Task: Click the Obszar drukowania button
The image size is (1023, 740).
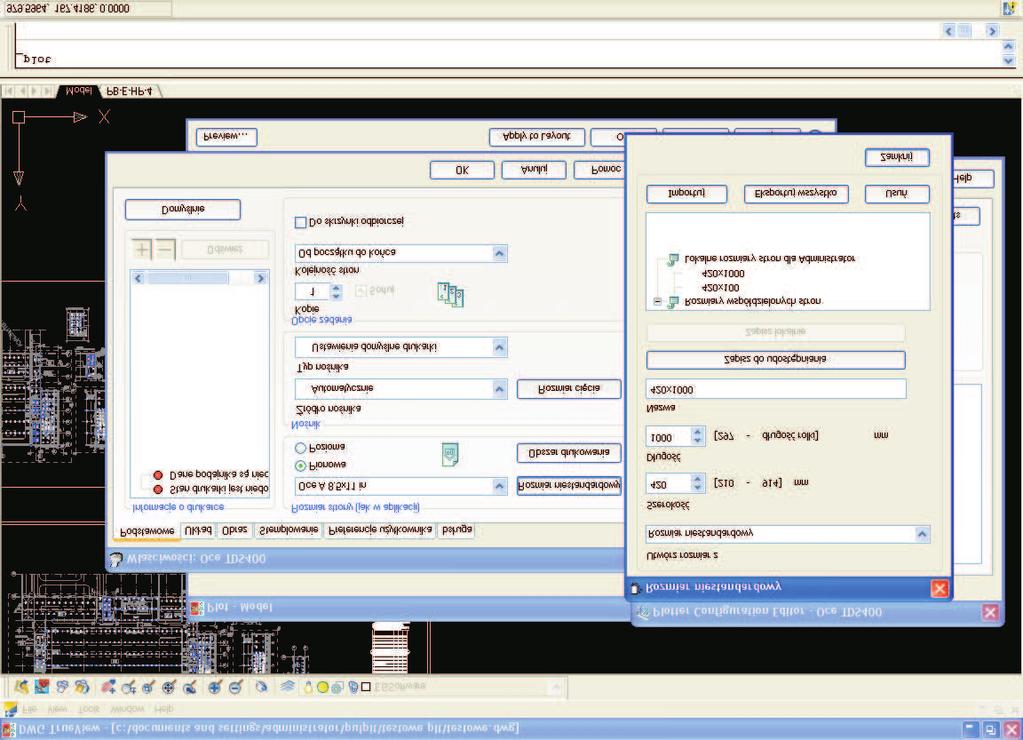Action: [569, 453]
